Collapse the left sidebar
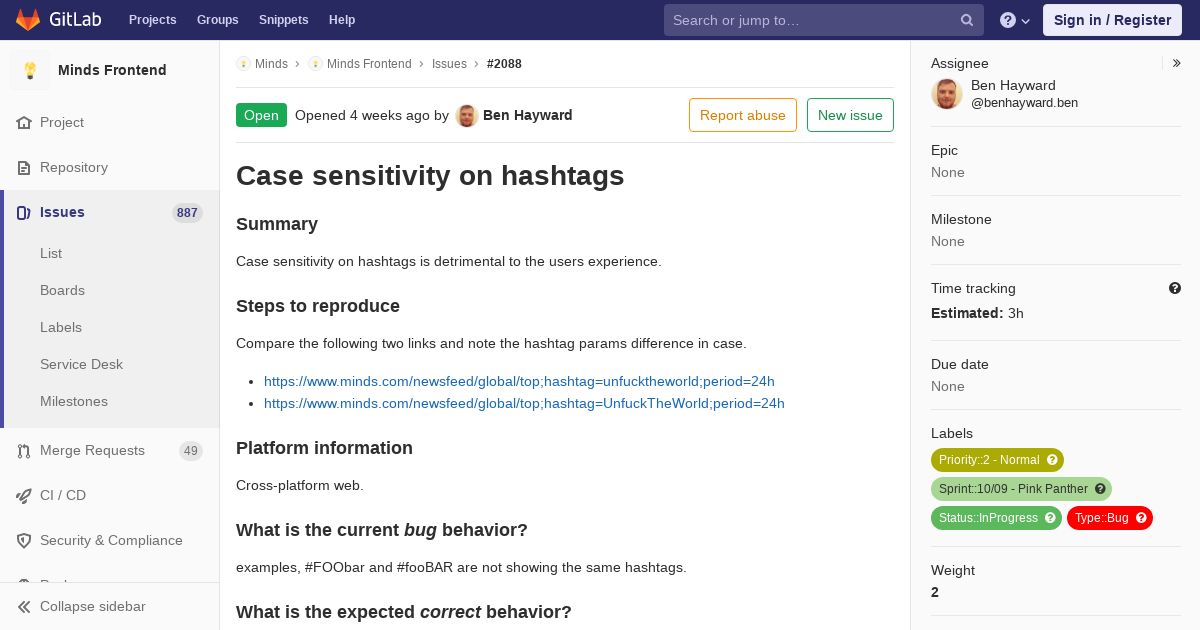Image resolution: width=1200 pixels, height=630 pixels. (92, 606)
